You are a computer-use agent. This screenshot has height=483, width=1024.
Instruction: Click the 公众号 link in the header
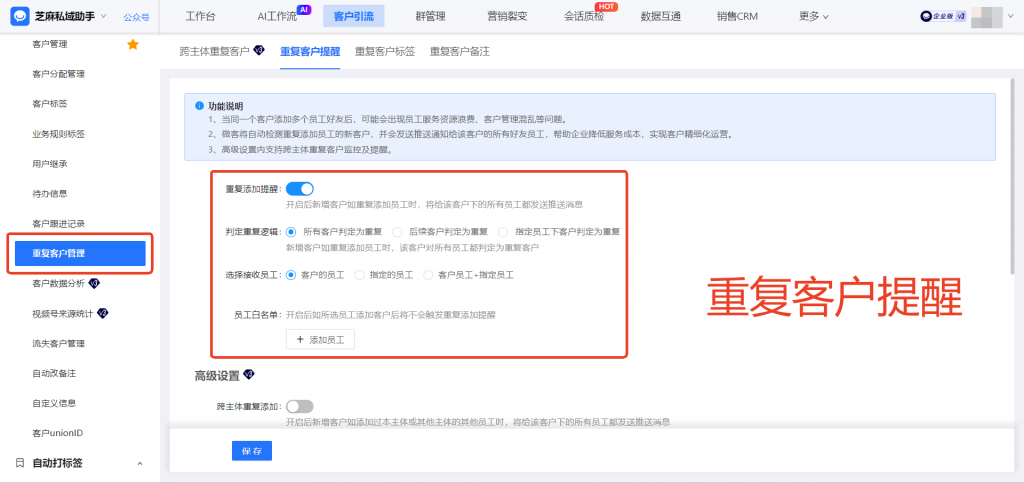136,17
